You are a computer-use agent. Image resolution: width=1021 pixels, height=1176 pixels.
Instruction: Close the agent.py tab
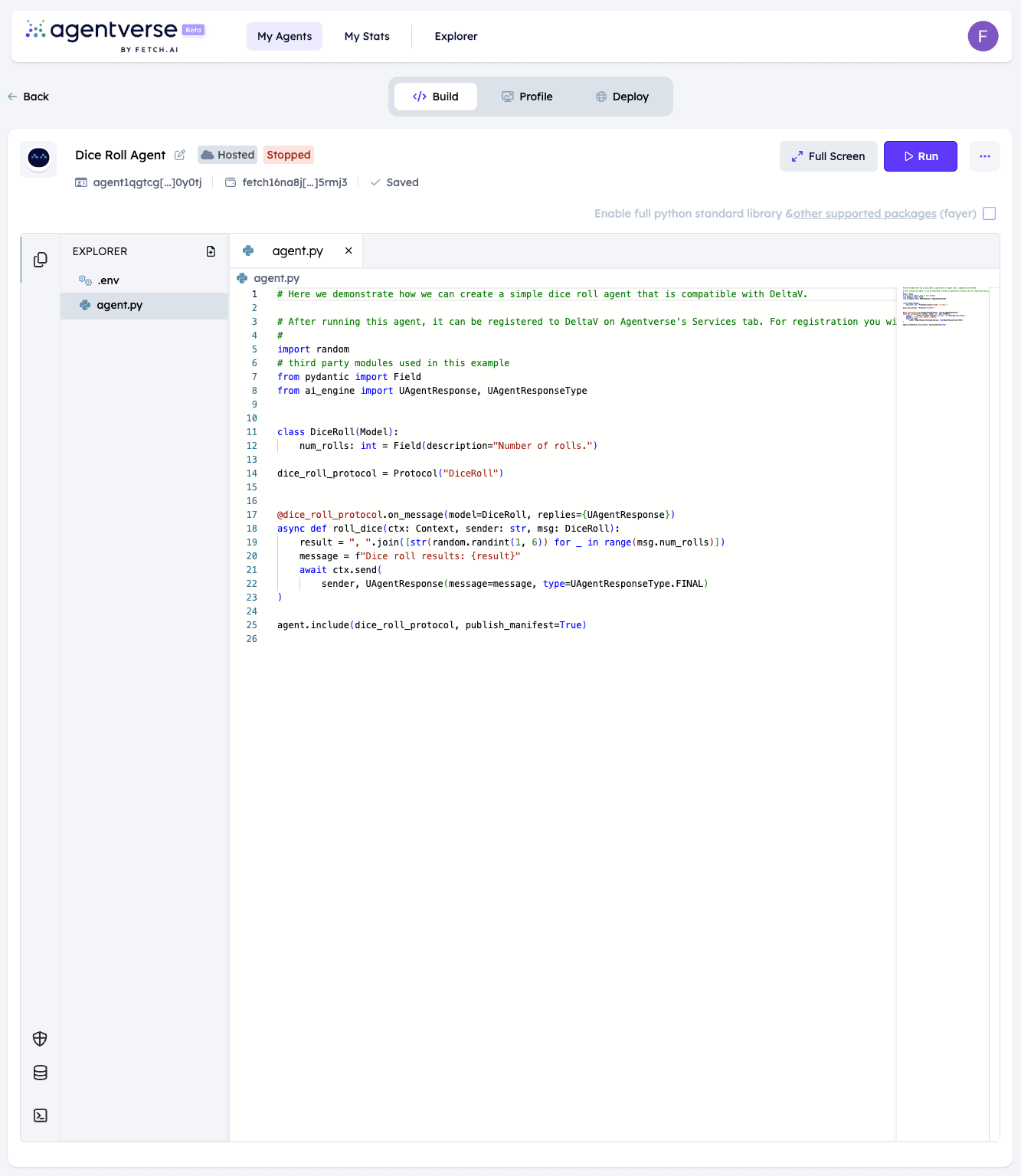349,251
